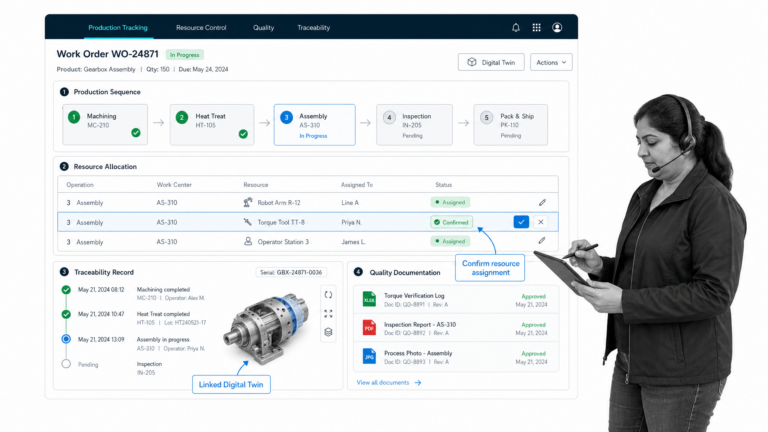
Task: Confirm Torque Tool TT-8 assignment with checkmark
Action: click(521, 222)
